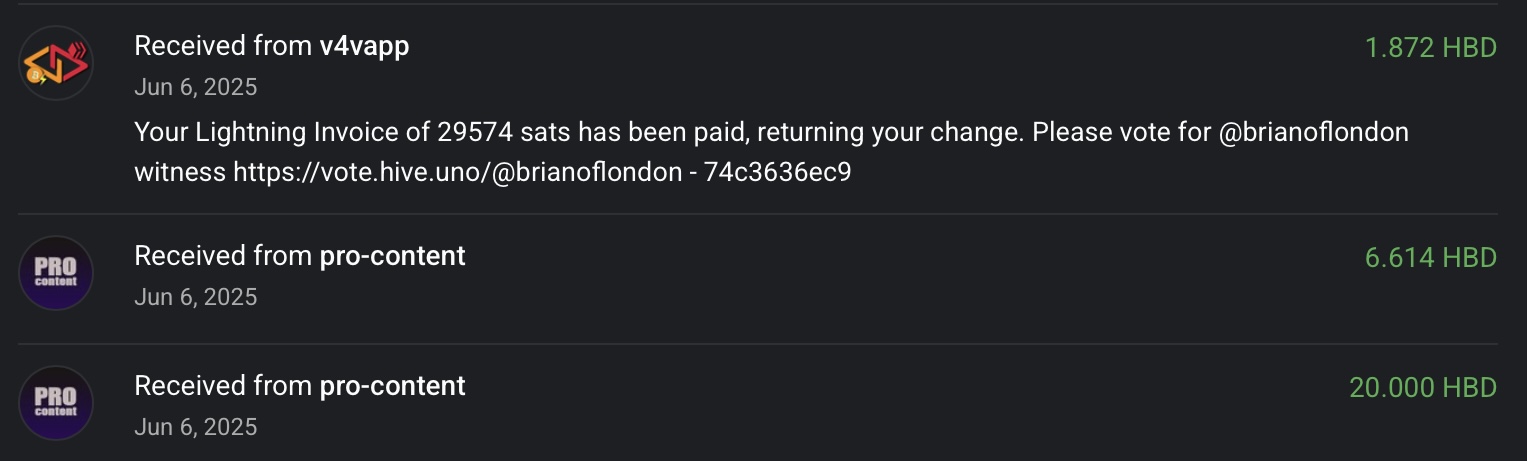
Task: Click the 20.000 HBD amount
Action: pyautogui.click(x=1422, y=387)
